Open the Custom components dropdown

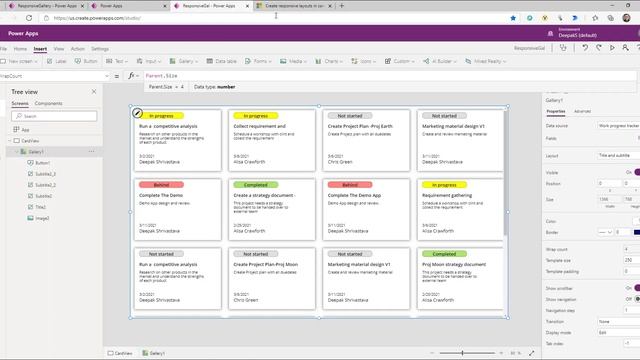tap(400, 61)
